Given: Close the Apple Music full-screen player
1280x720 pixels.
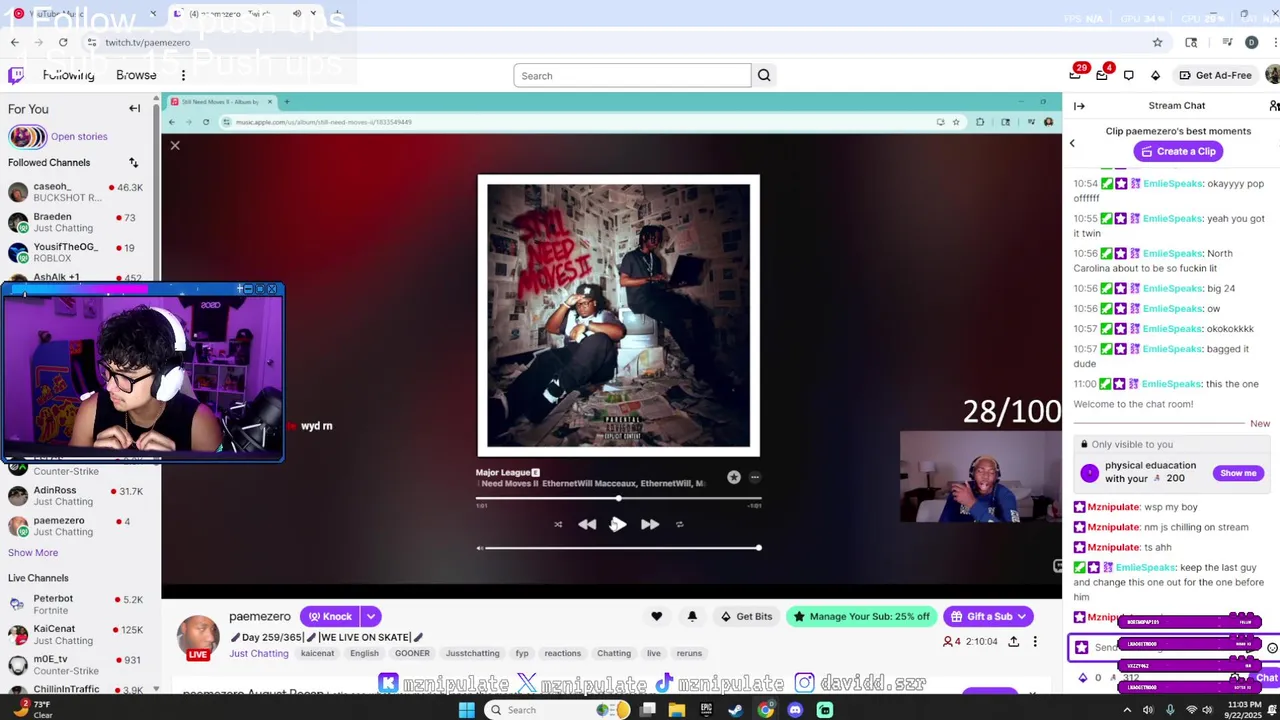Looking at the screenshot, I should click(x=175, y=146).
